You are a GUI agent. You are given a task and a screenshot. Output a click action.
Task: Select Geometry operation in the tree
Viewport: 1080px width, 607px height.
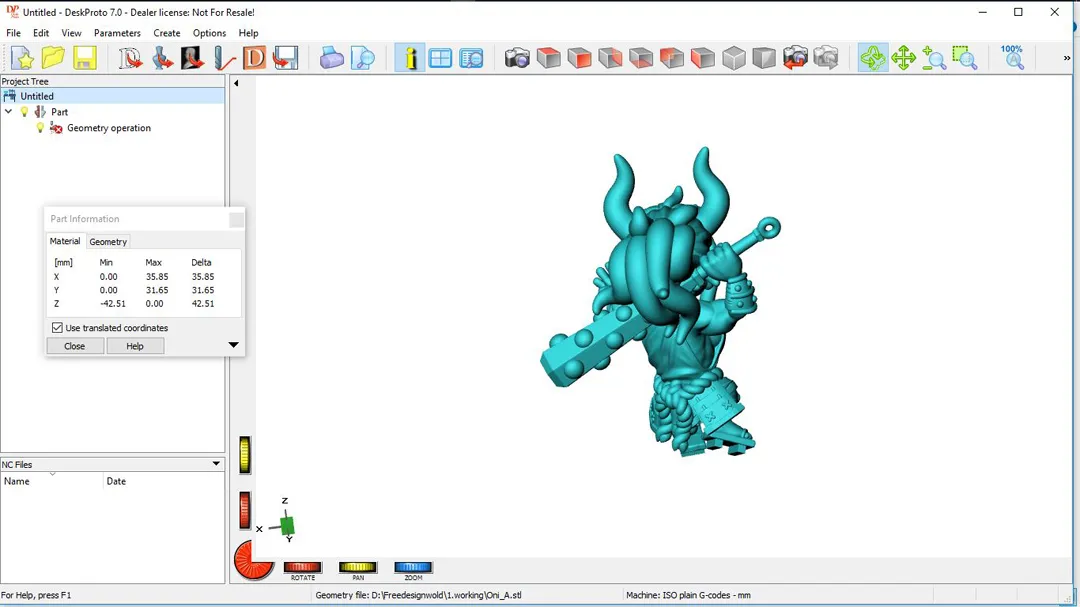coord(109,128)
